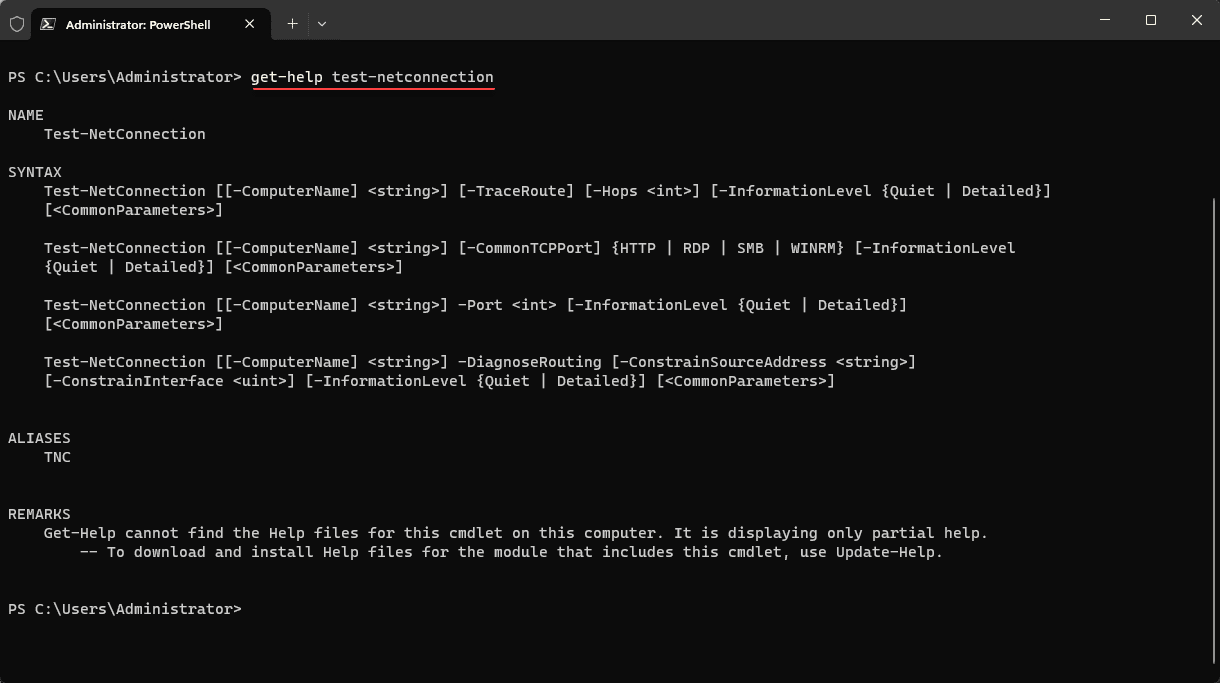Close the terminal window
Screen dimensions: 1220x683
1197,20
